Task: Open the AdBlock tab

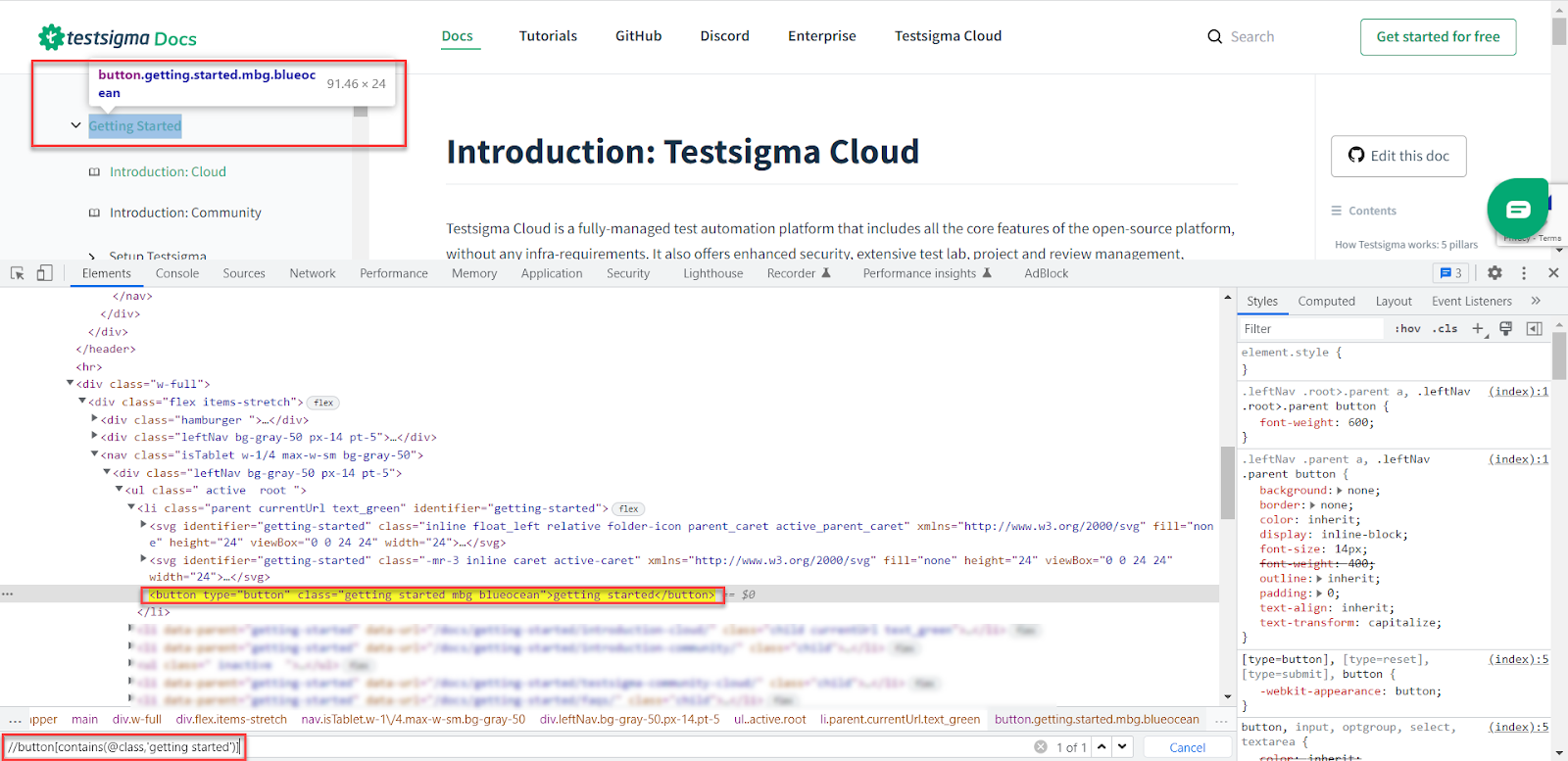Action: tap(1047, 273)
